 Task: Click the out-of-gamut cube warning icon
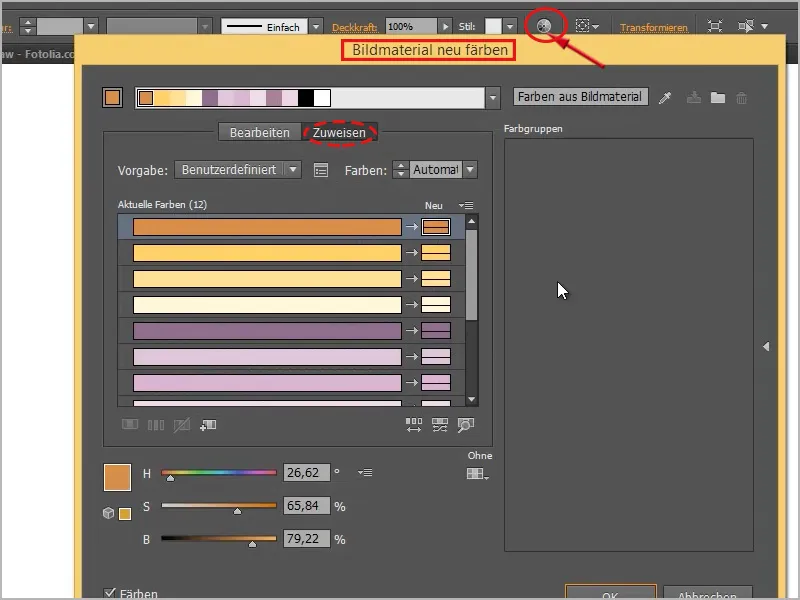(108, 513)
